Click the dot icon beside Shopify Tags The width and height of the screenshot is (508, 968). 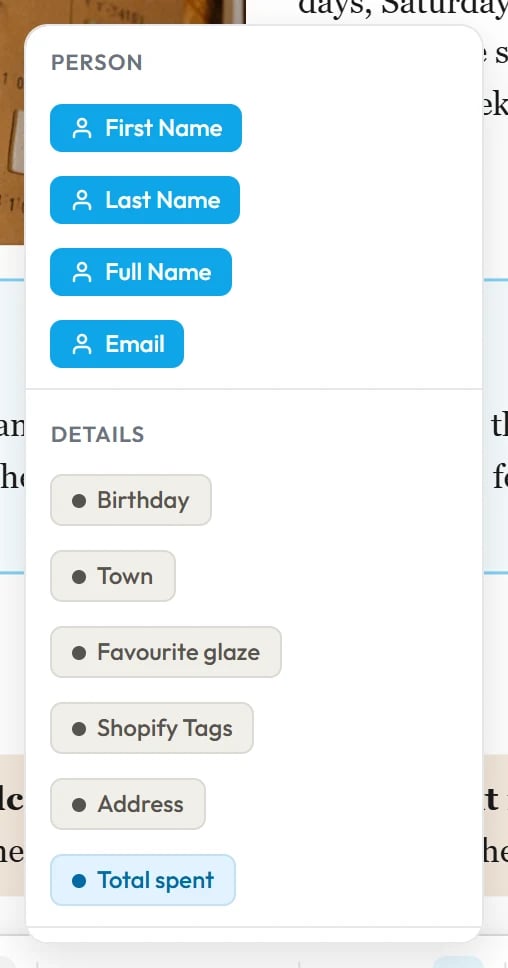click(x=79, y=728)
